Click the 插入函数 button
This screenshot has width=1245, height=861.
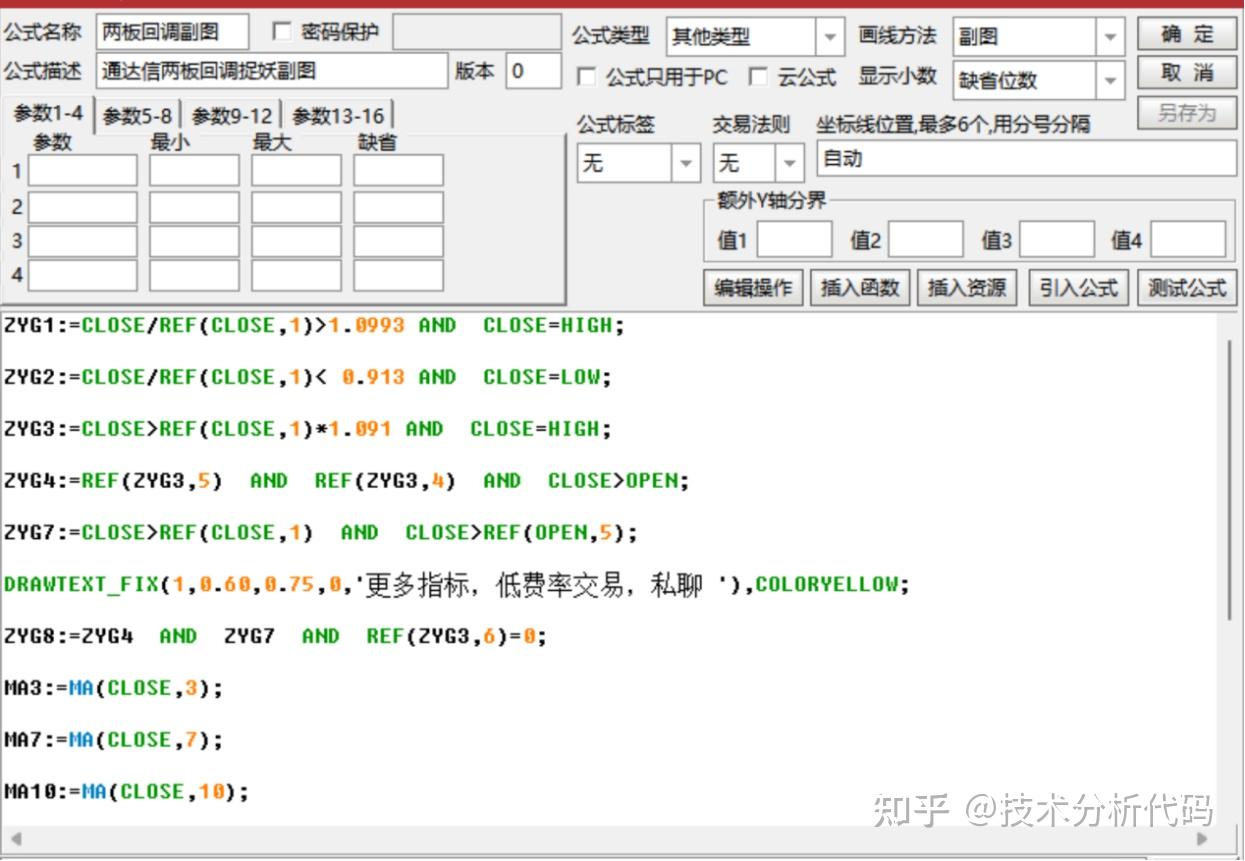coord(860,288)
